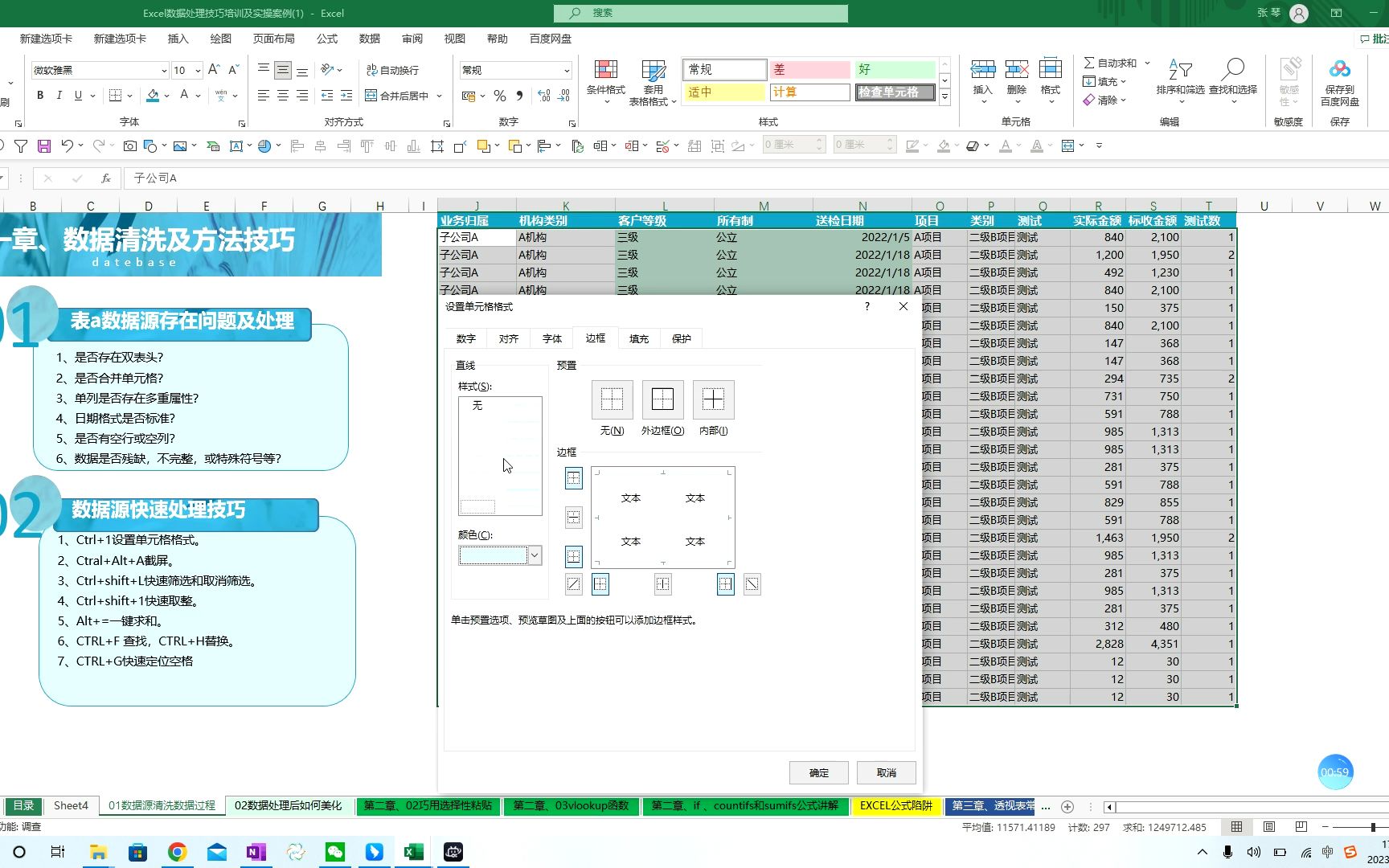Toggle the bottom border in border dialog
1389x868 pixels.
point(573,555)
